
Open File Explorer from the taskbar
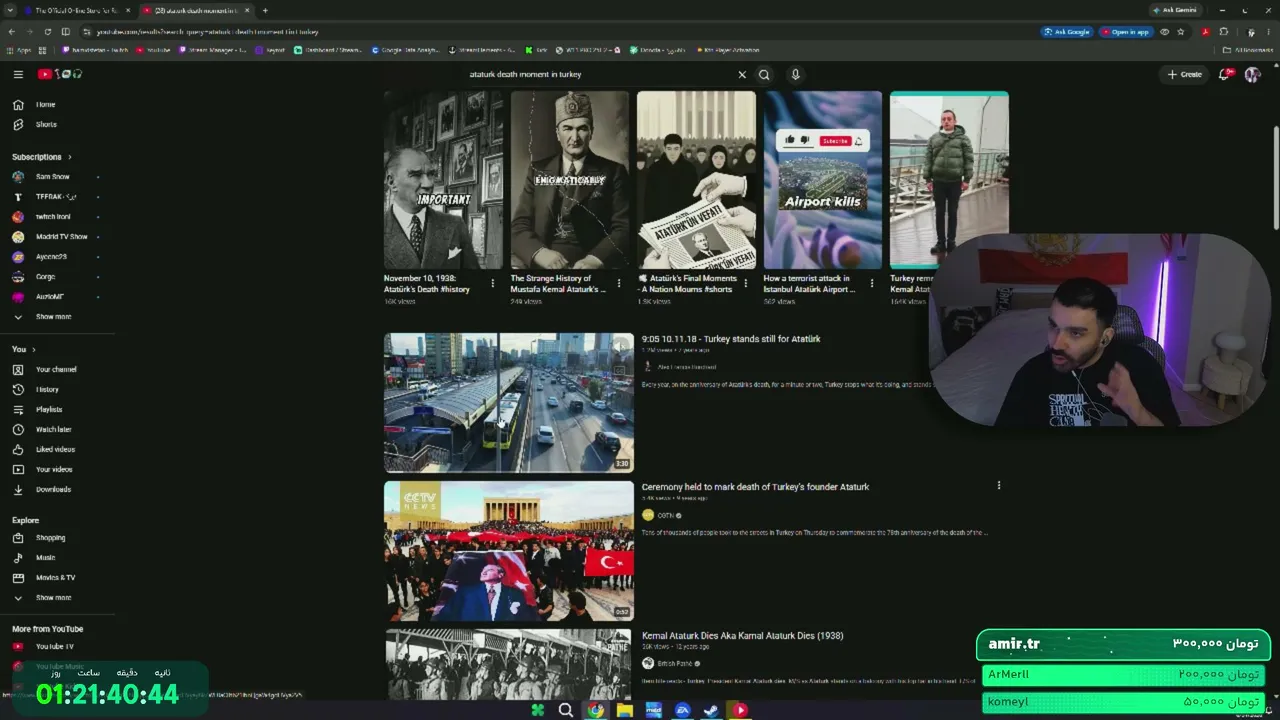[625, 710]
